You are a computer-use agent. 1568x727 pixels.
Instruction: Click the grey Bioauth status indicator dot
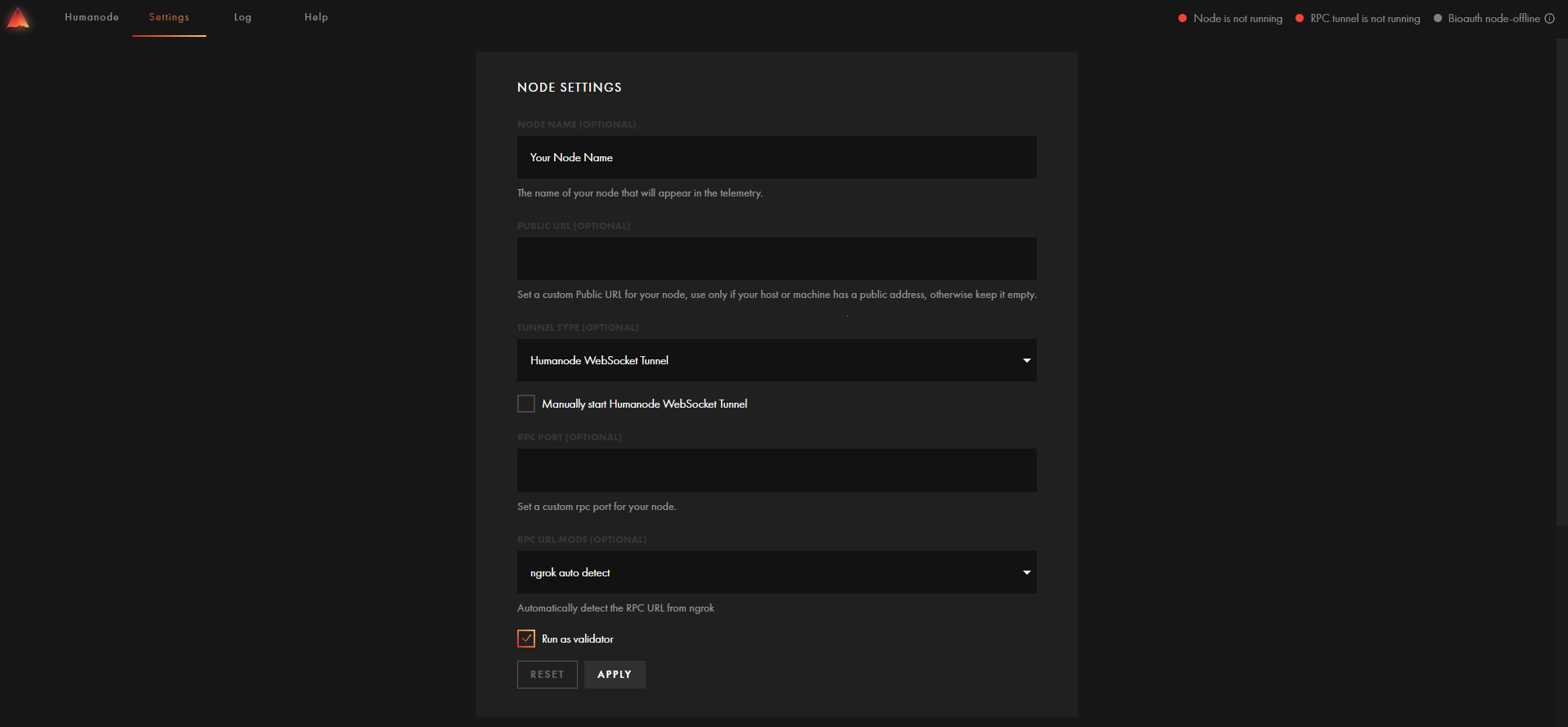1438,18
